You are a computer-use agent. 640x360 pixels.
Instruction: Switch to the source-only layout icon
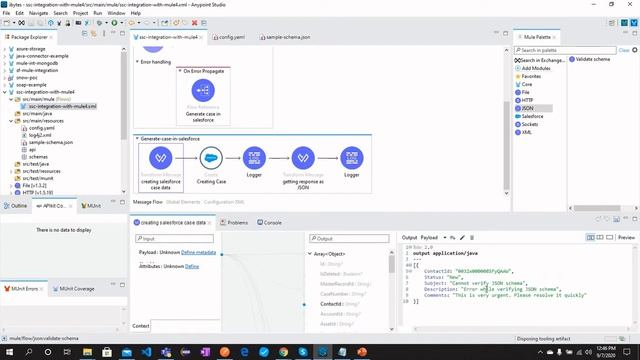(x=609, y=237)
